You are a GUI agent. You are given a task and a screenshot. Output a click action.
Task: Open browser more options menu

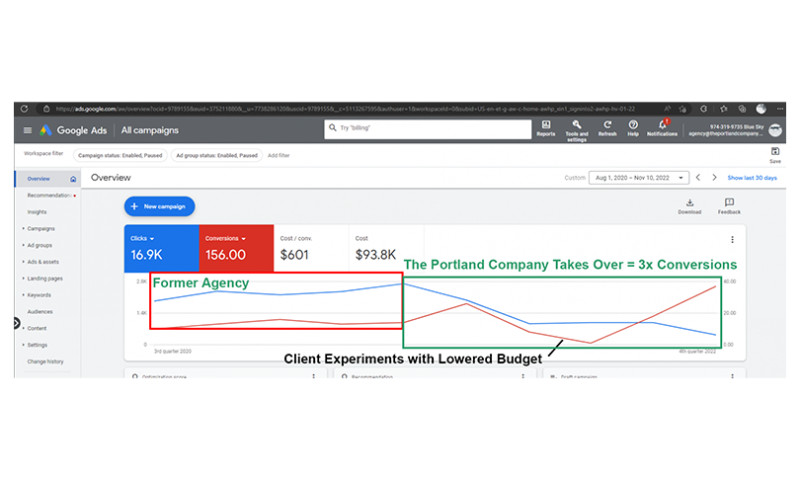tap(780, 109)
